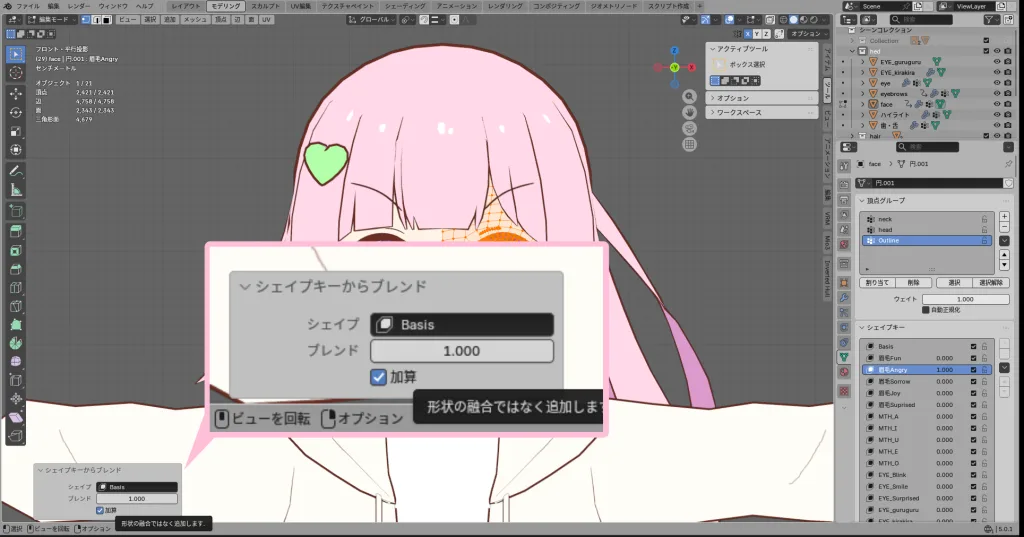Add a new vertex group with plus button

coord(1004,217)
